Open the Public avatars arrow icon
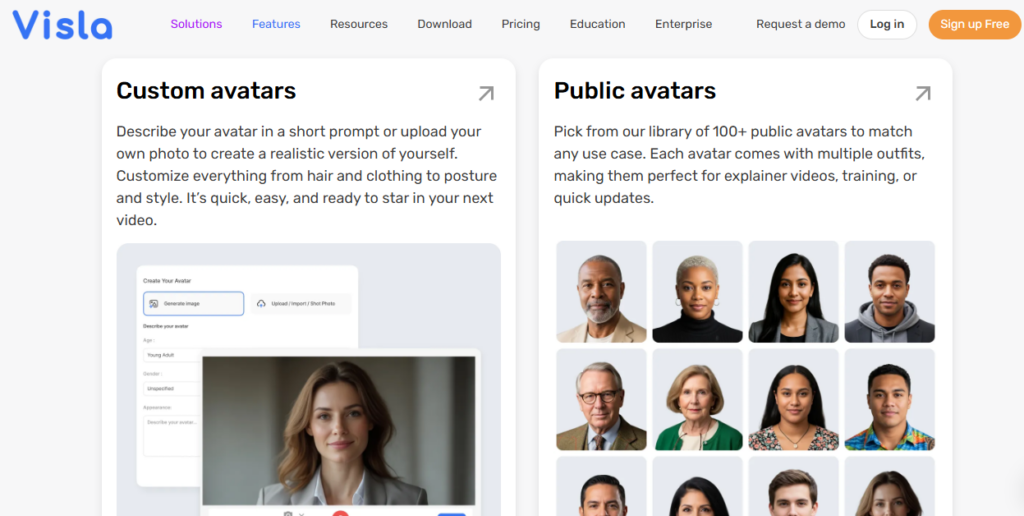 [923, 93]
